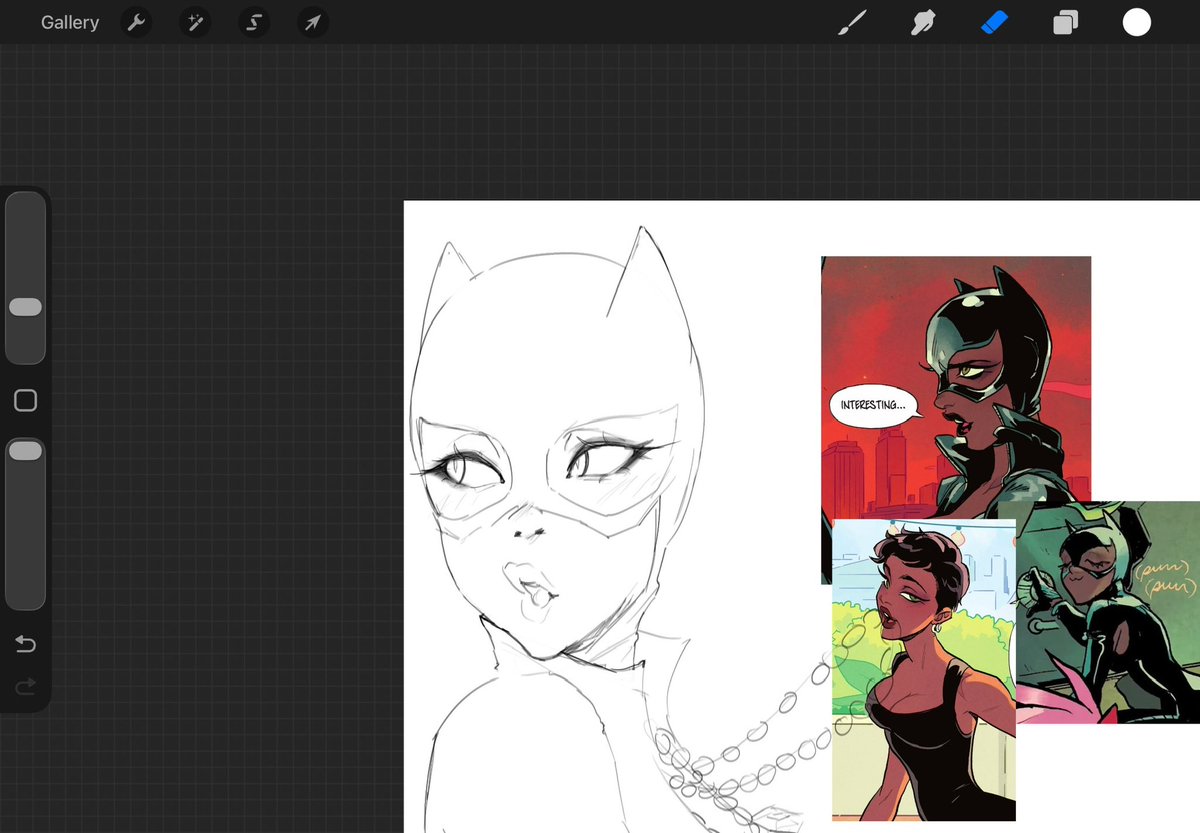
Task: Activate the Transform arrow tool
Action: [313, 23]
